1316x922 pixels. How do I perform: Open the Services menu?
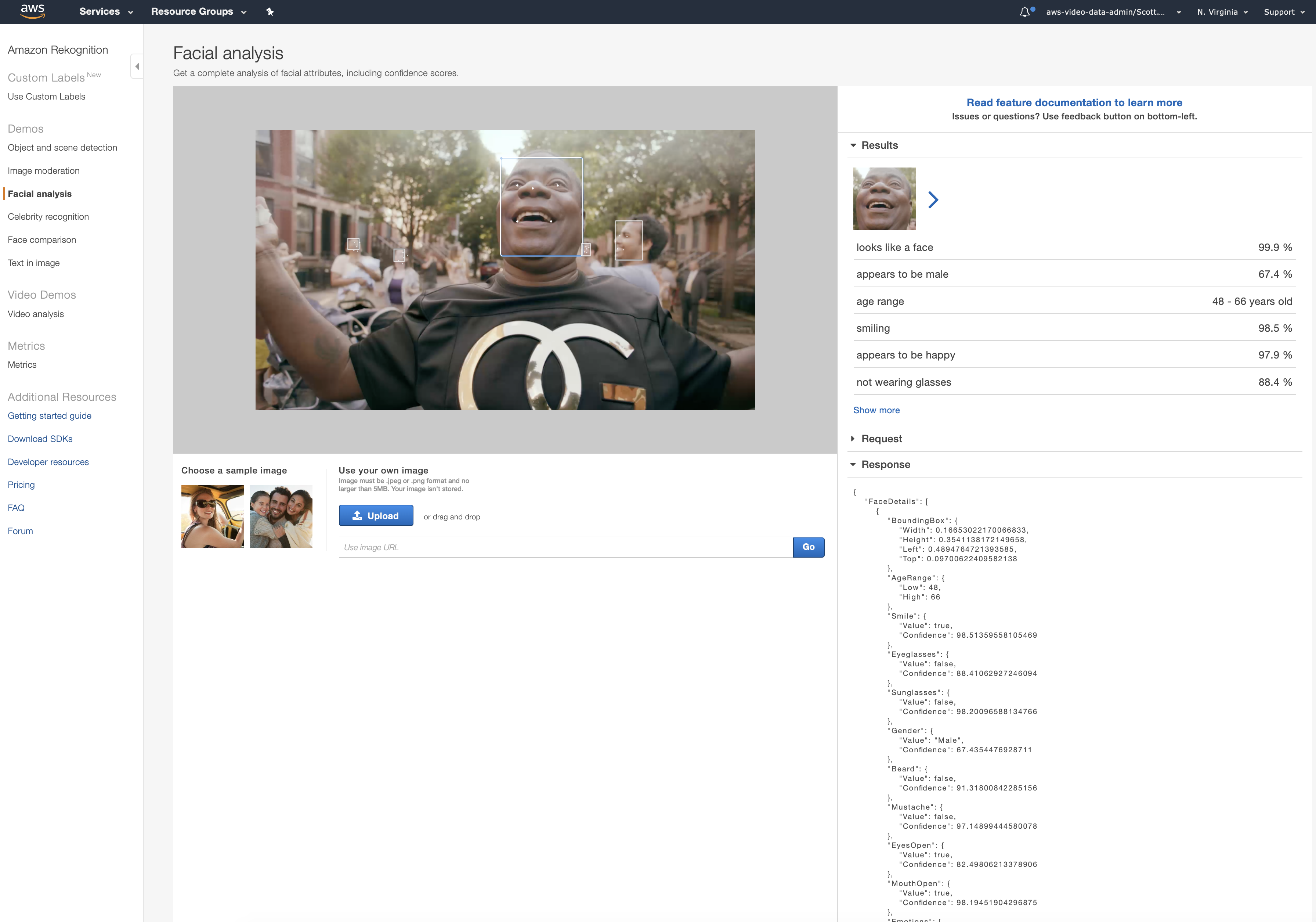pos(106,11)
